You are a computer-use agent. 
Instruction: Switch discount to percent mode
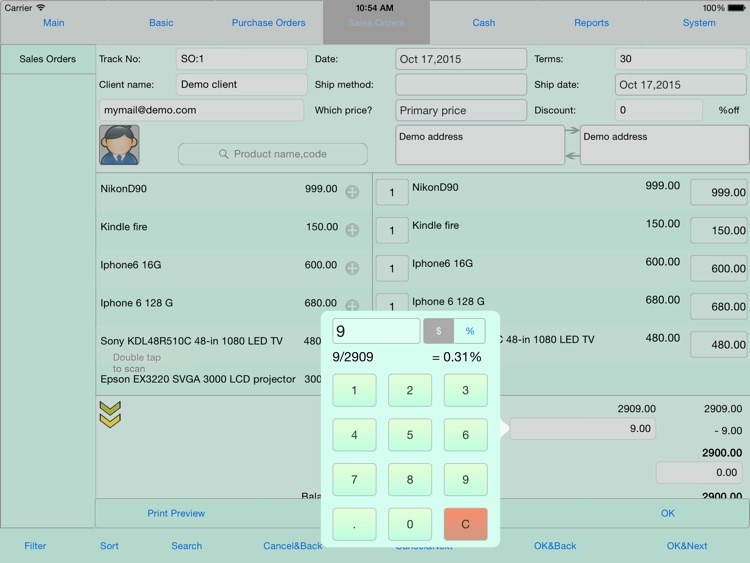(470, 331)
